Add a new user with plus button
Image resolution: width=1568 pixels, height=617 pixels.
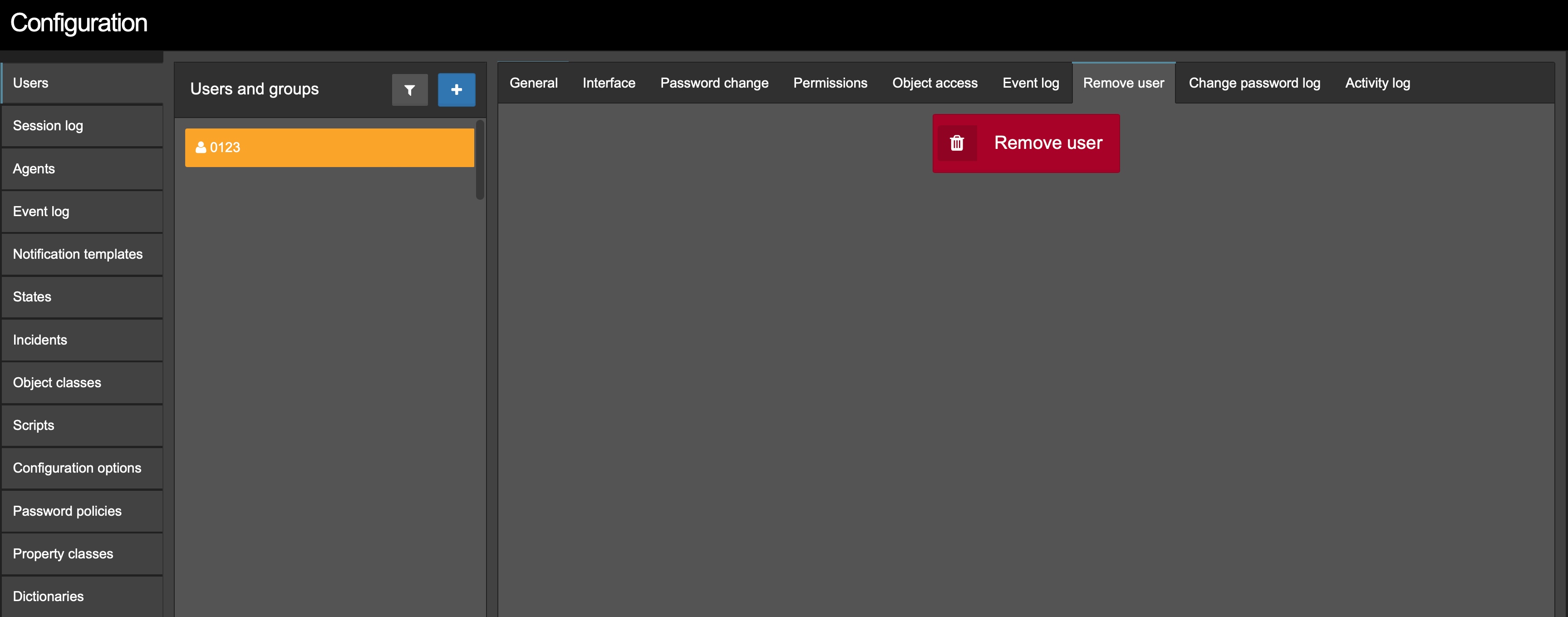tap(457, 90)
